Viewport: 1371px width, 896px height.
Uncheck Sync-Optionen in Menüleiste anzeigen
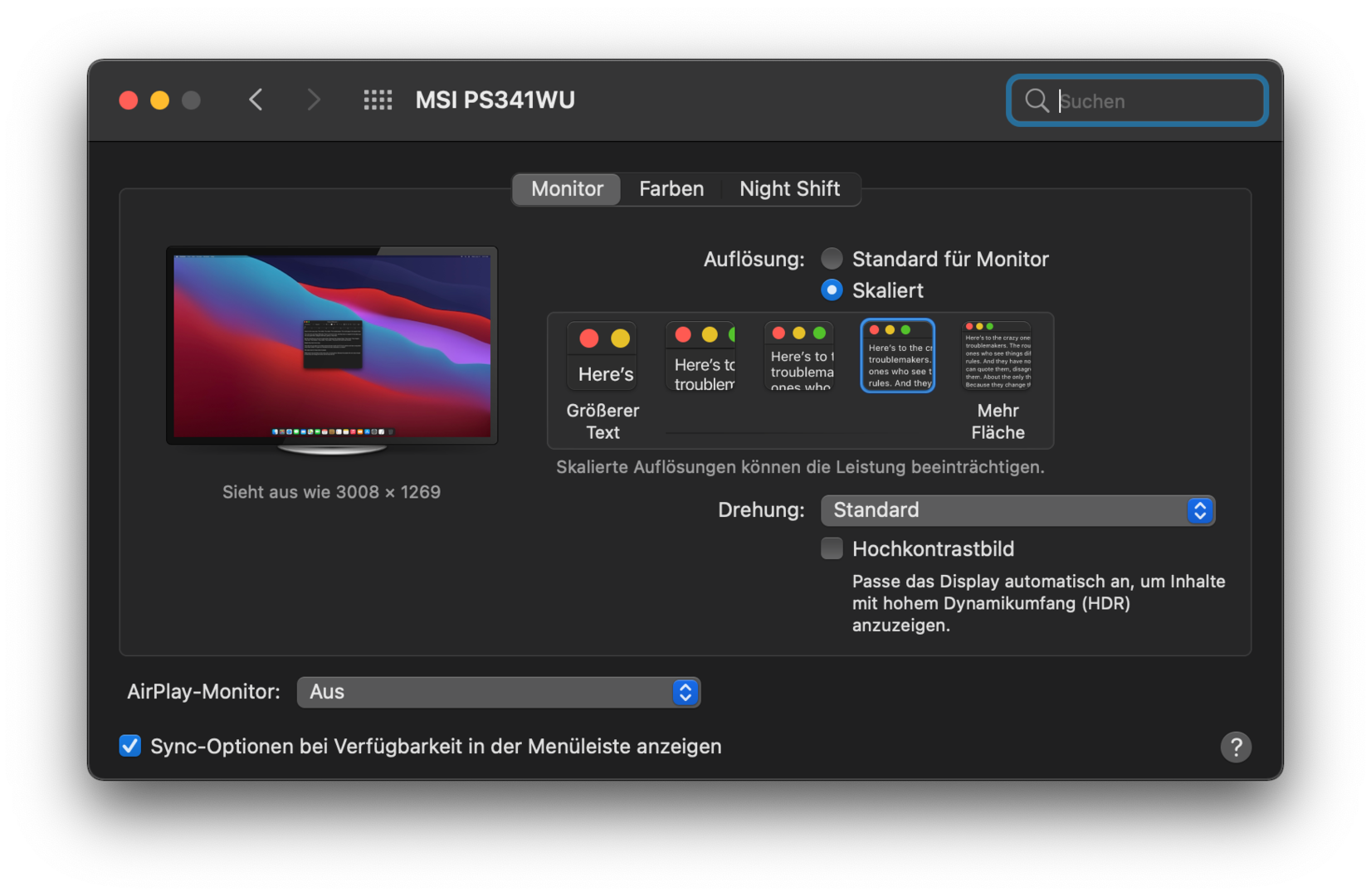coord(130,746)
